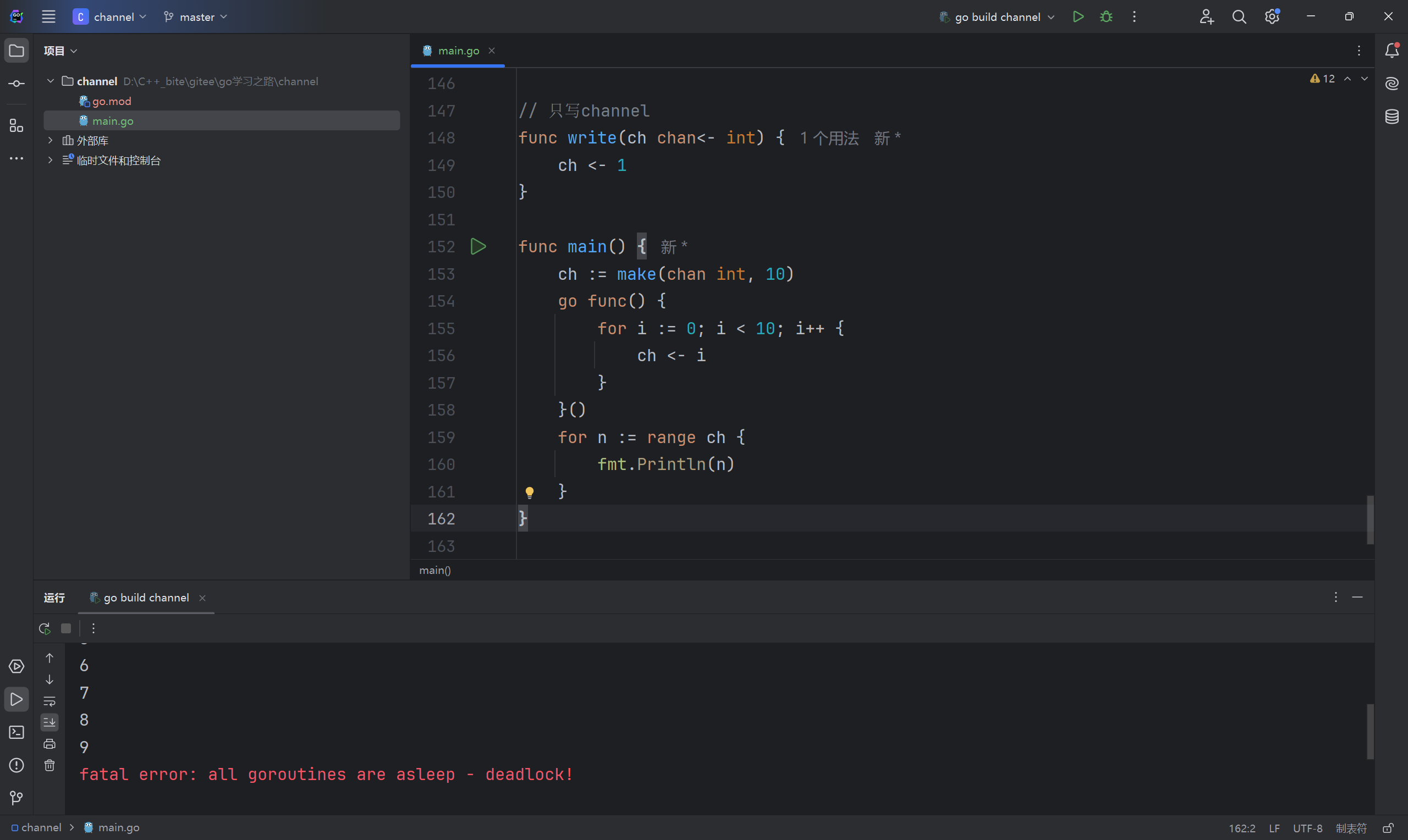Debug go build channel configuration
The height and width of the screenshot is (840, 1408).
coord(1105,17)
